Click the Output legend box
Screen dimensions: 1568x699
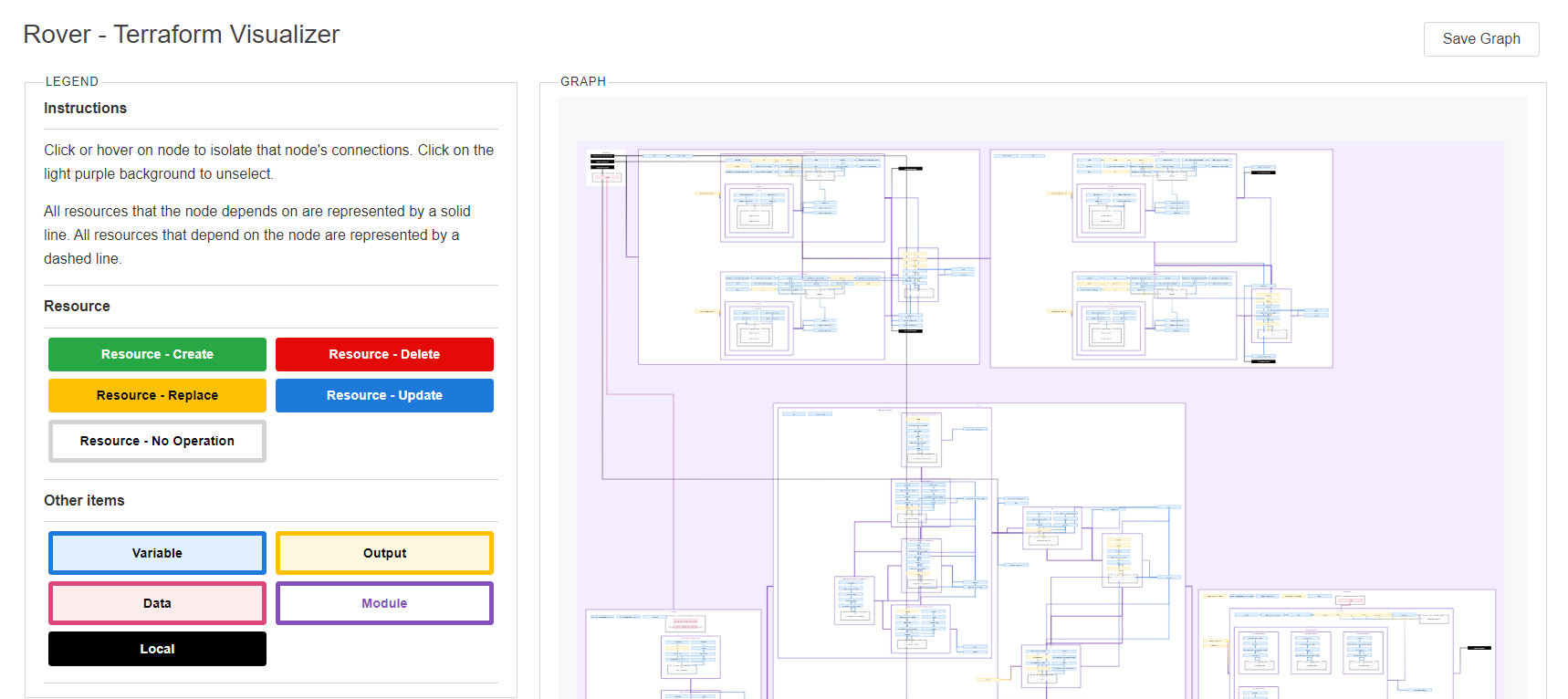pos(384,553)
